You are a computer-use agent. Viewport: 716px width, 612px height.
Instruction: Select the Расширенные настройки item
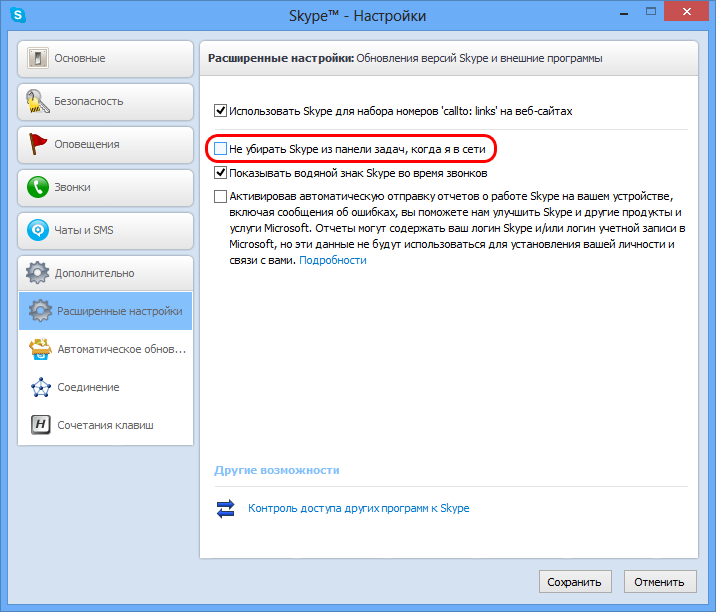point(105,311)
